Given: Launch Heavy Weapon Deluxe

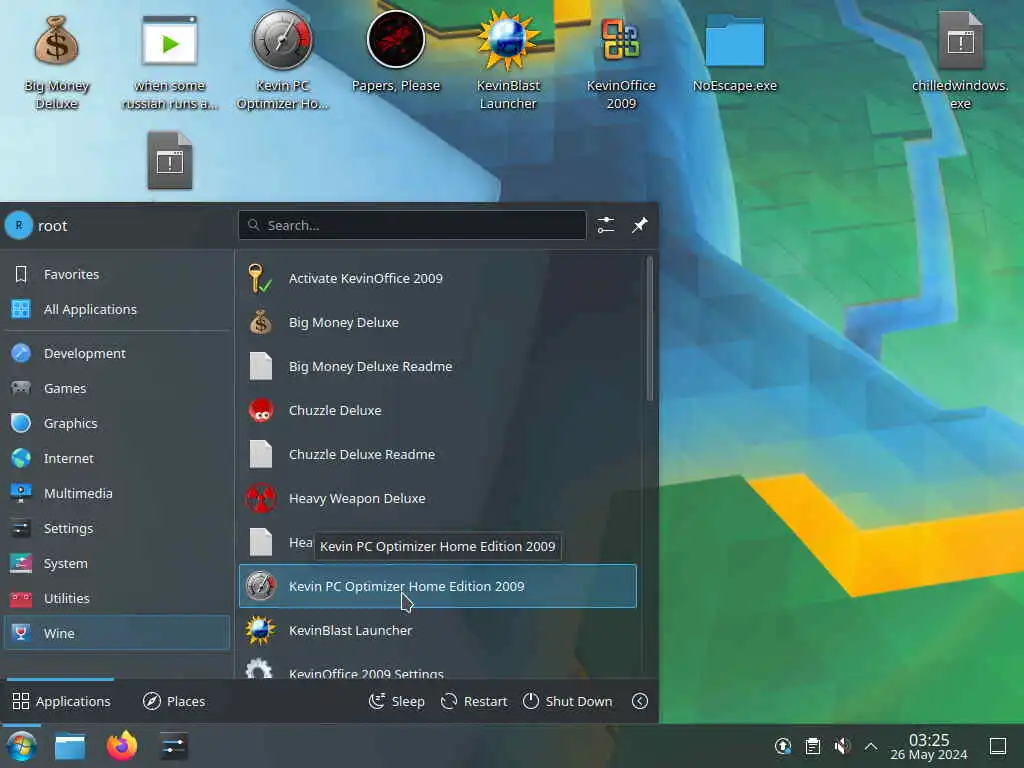Looking at the screenshot, I should [x=438, y=498].
